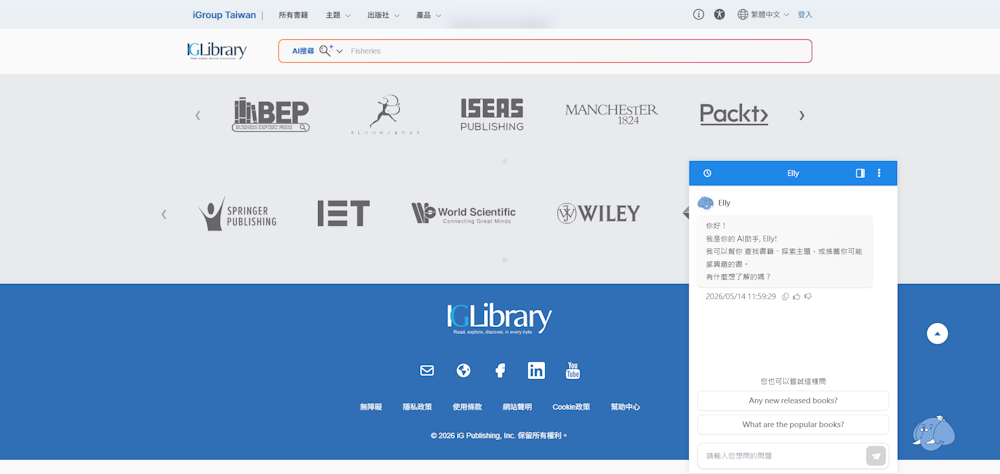Open the Springer Publishing logo
This screenshot has width=1000, height=474.
(x=237, y=213)
